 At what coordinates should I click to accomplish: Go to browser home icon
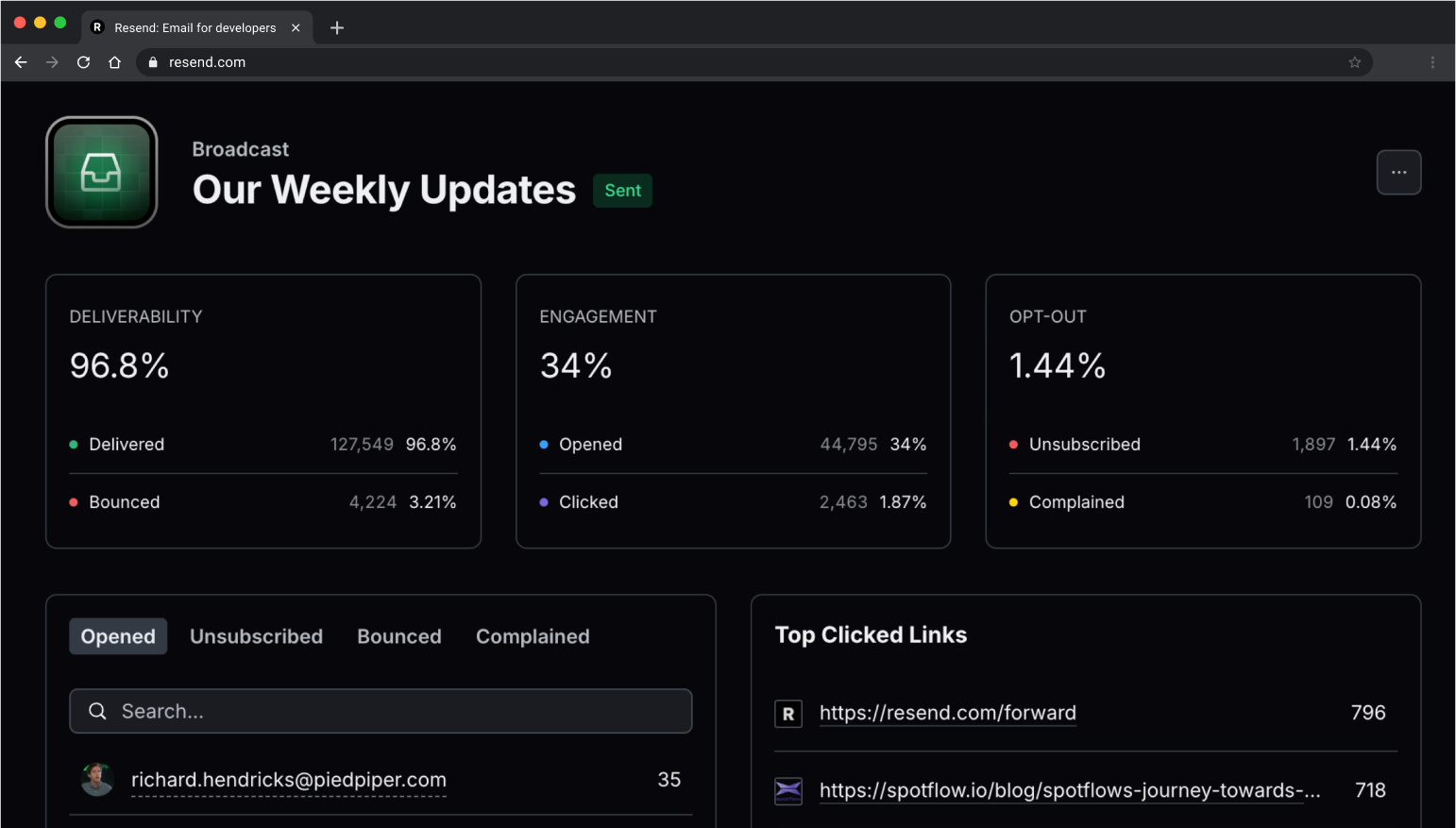[x=114, y=62]
